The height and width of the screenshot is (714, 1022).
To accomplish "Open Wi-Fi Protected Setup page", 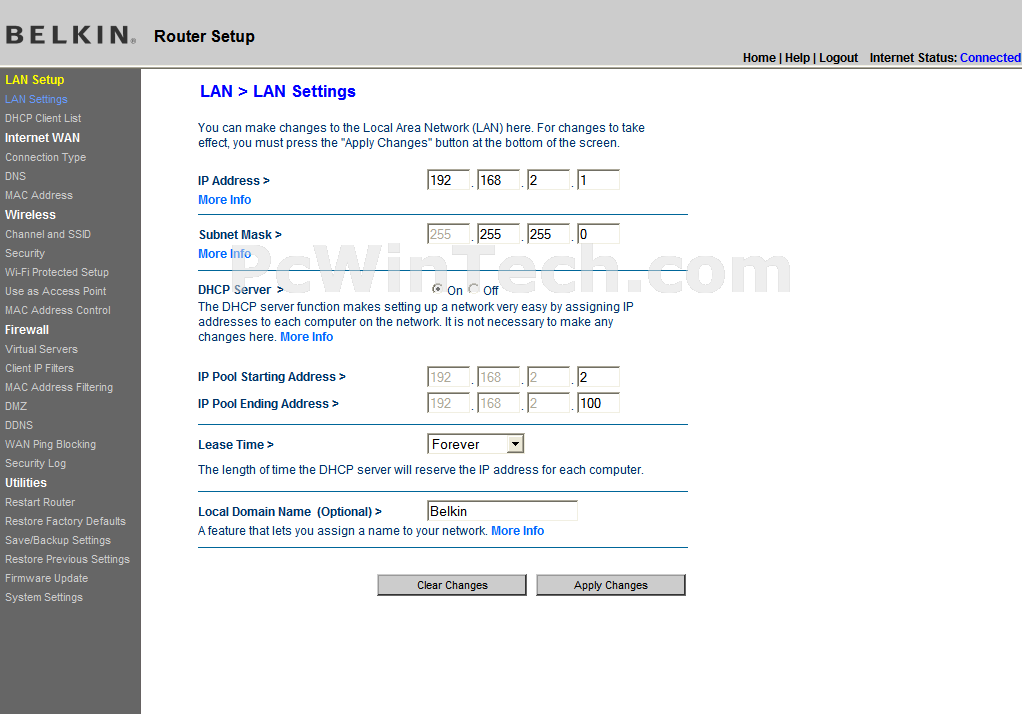I will 57,272.
